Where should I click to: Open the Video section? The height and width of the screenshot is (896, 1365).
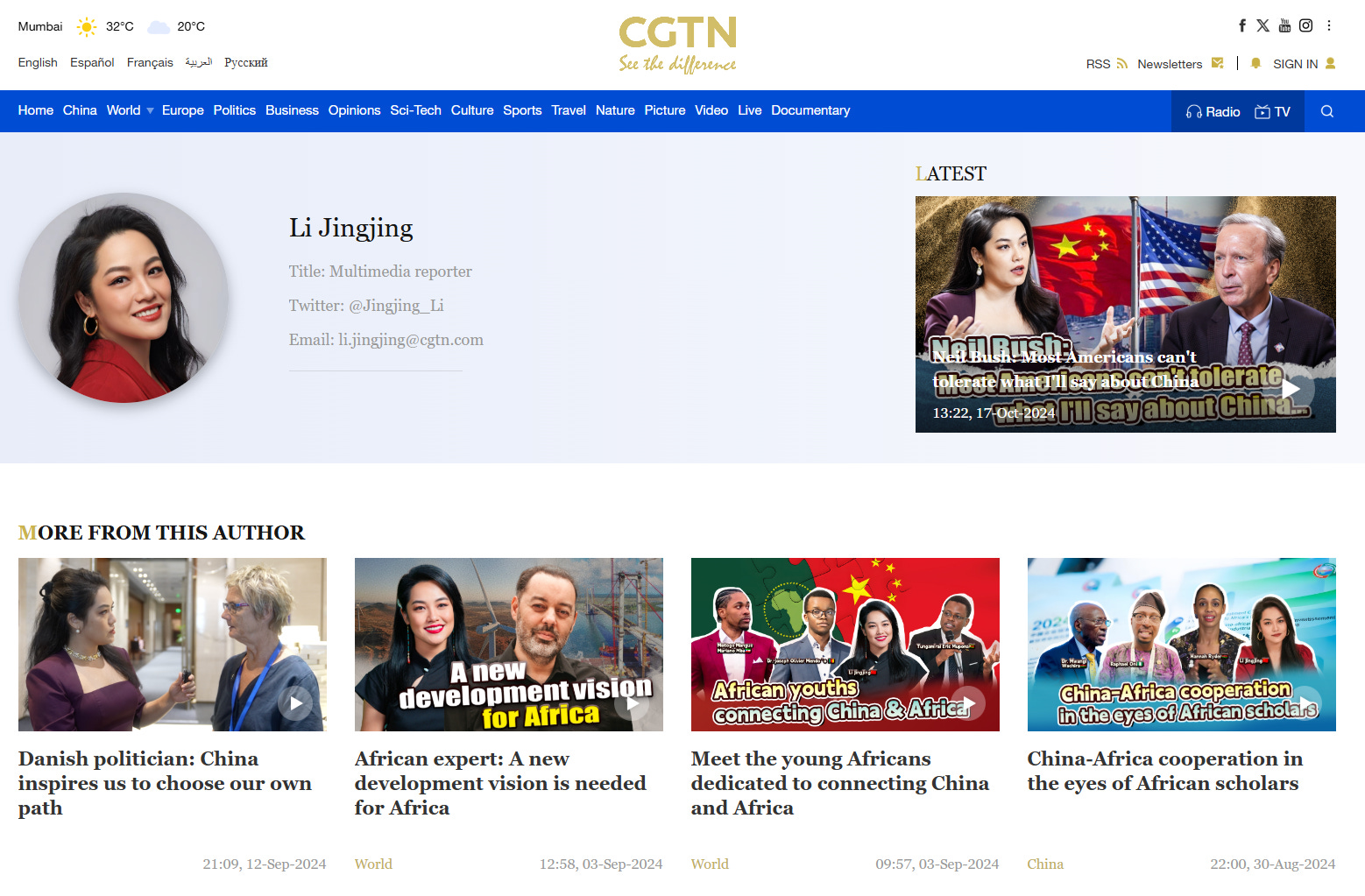711,110
